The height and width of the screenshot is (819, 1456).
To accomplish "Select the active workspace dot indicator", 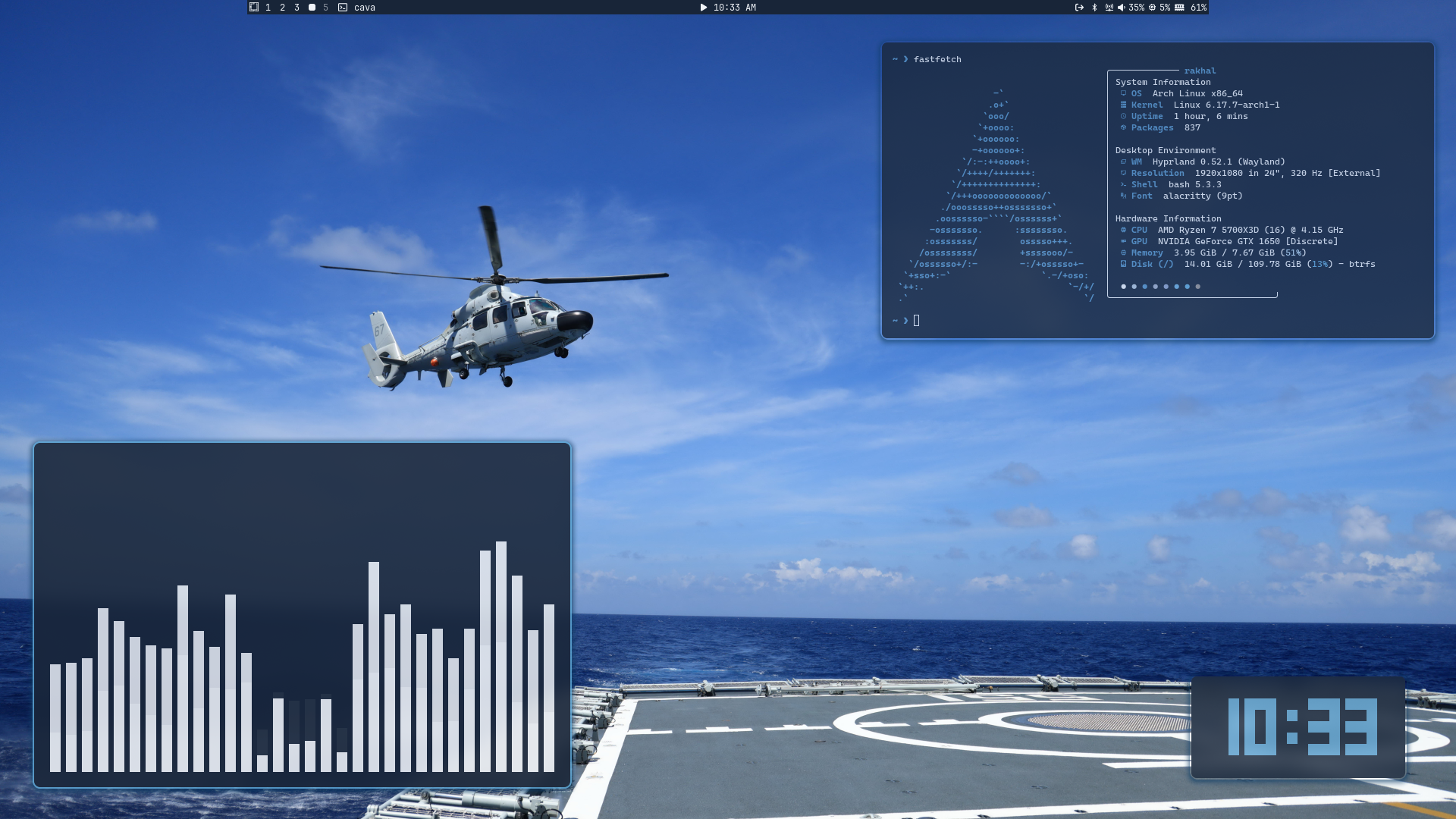I will (312, 8).
